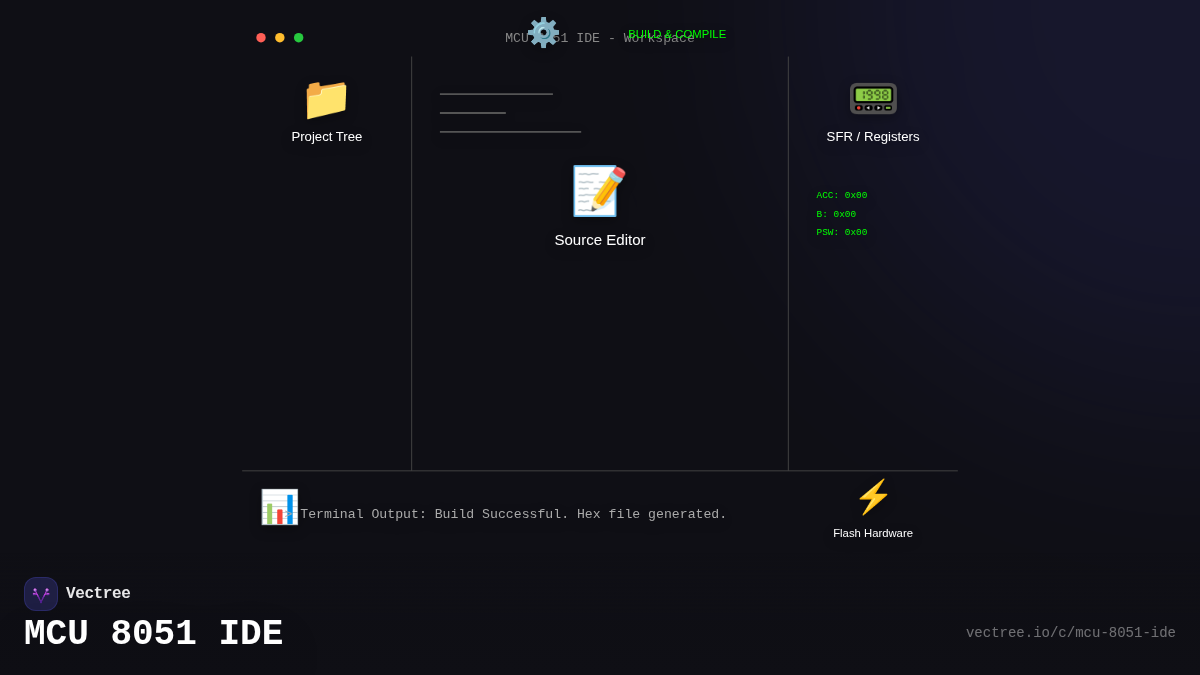
Task: Click the SFR / Registers panel label
Action: click(x=872, y=136)
